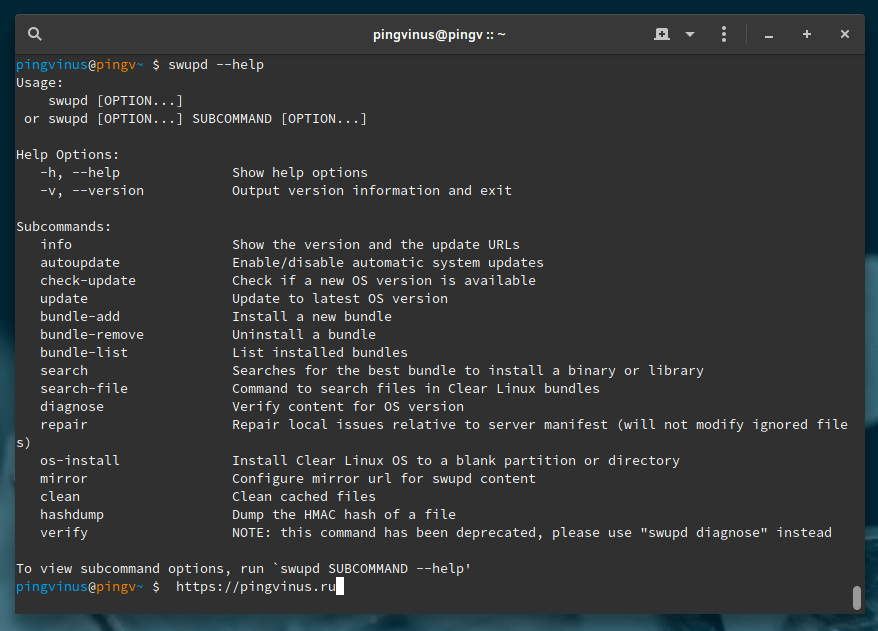Click the '-v, --version' option text
The height and width of the screenshot is (631, 878).
pyautogui.click(x=92, y=191)
